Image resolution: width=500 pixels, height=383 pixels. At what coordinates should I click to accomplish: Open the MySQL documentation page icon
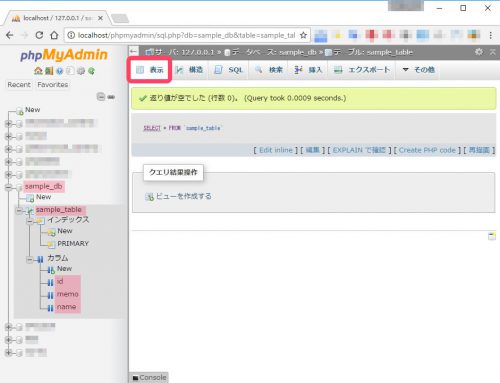tap(70, 71)
